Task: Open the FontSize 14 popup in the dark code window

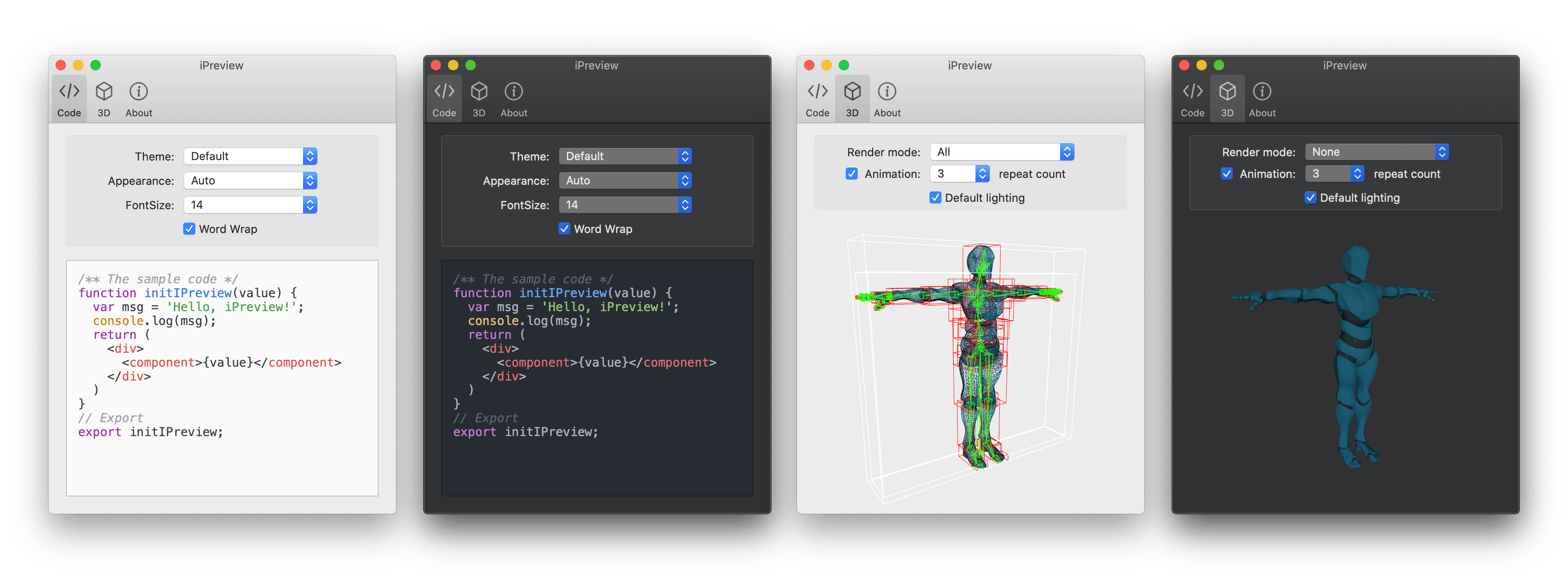Action: [625, 205]
